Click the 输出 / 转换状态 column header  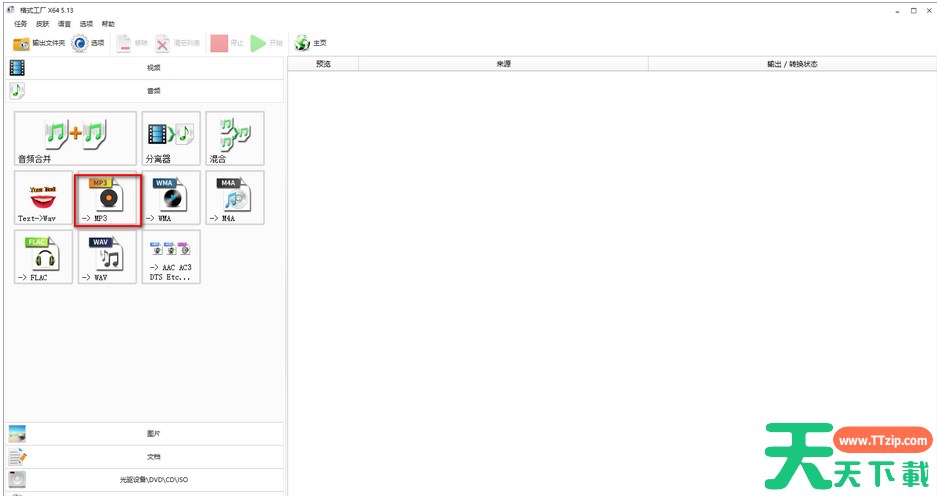tap(792, 64)
